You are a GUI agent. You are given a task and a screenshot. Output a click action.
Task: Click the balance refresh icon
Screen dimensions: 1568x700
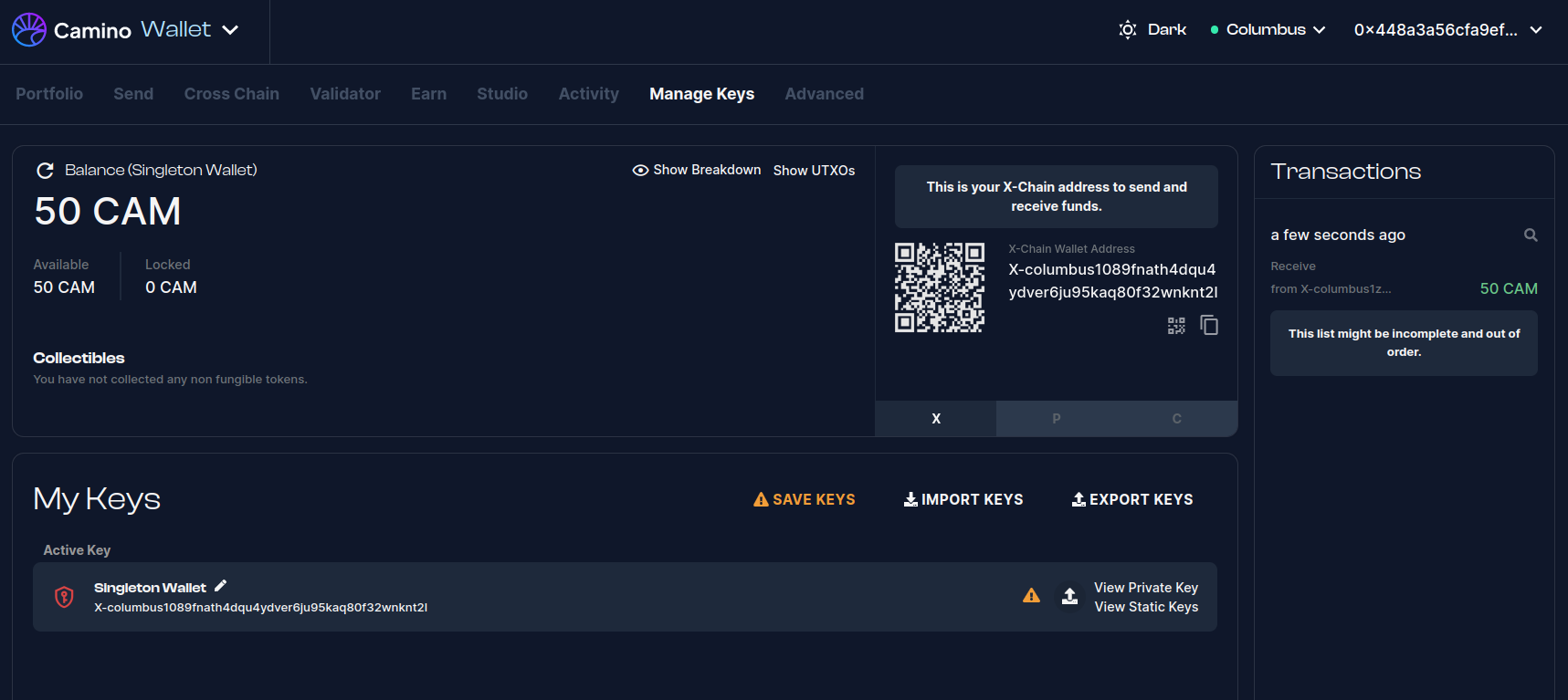45,171
